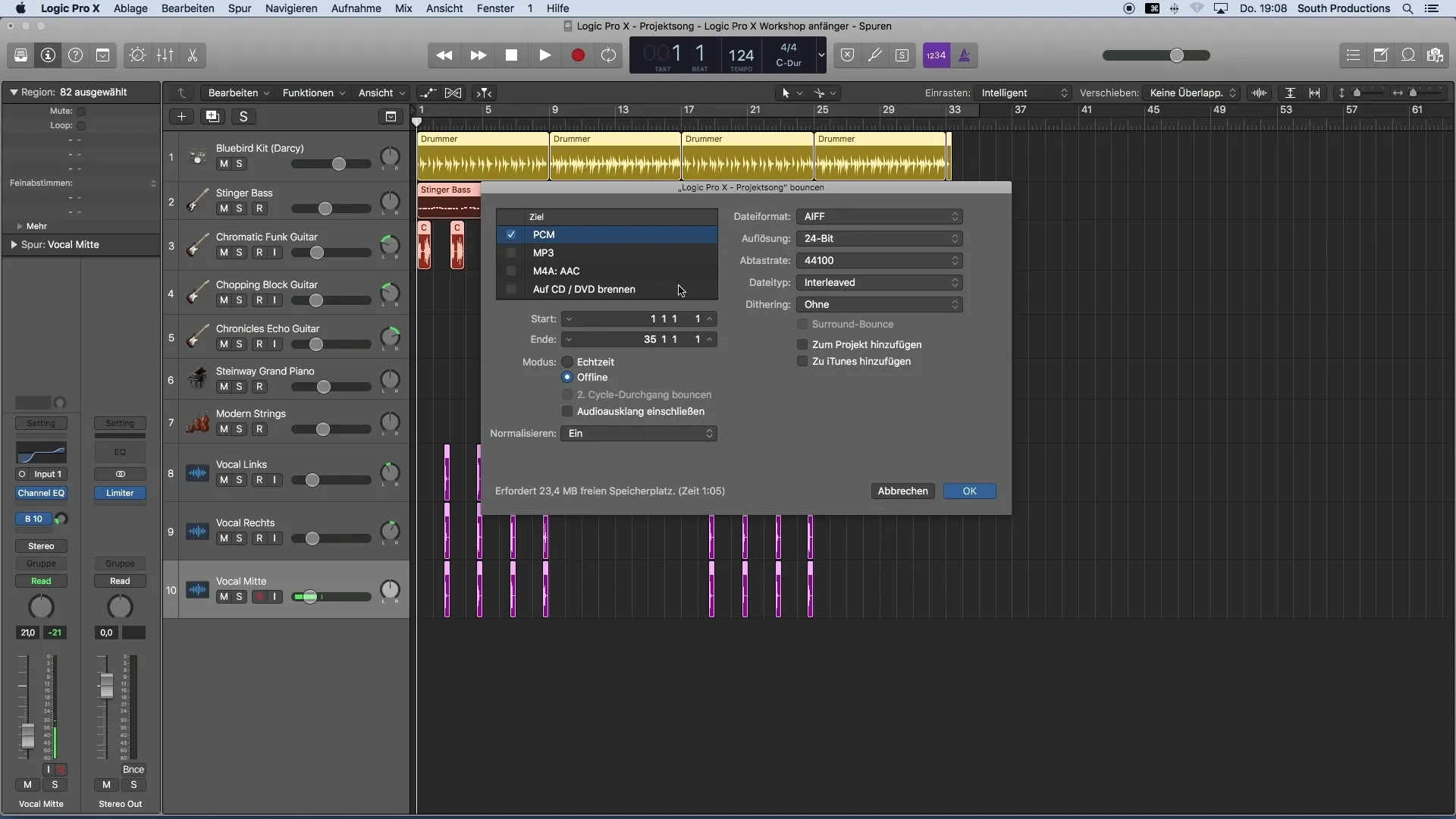Viewport: 1456px width, 819px height.
Task: Open the Dateityp Interleaved dropdown
Action: [x=880, y=282]
